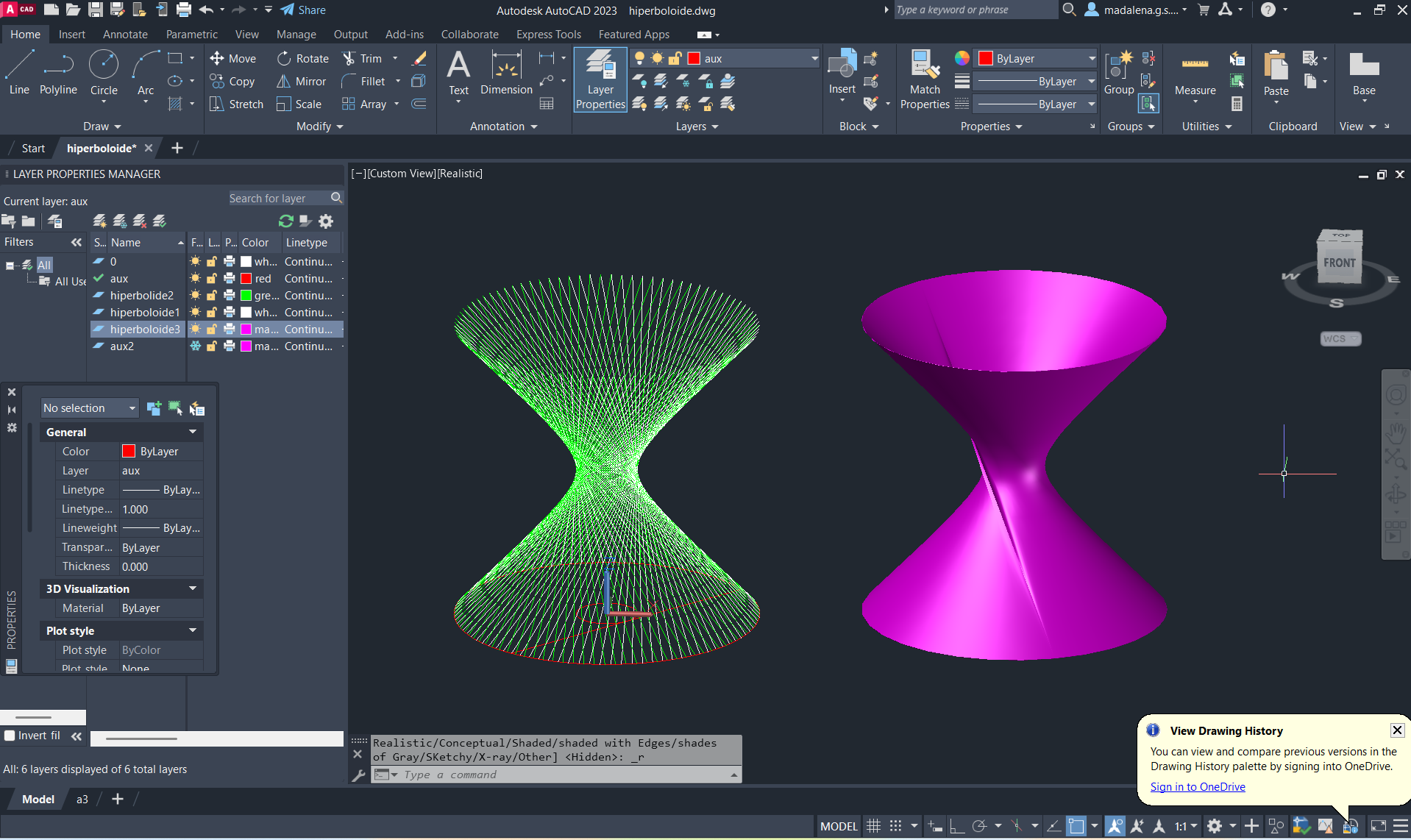Thaw the frozen aux2 layer
1411x840 pixels.
click(196, 346)
